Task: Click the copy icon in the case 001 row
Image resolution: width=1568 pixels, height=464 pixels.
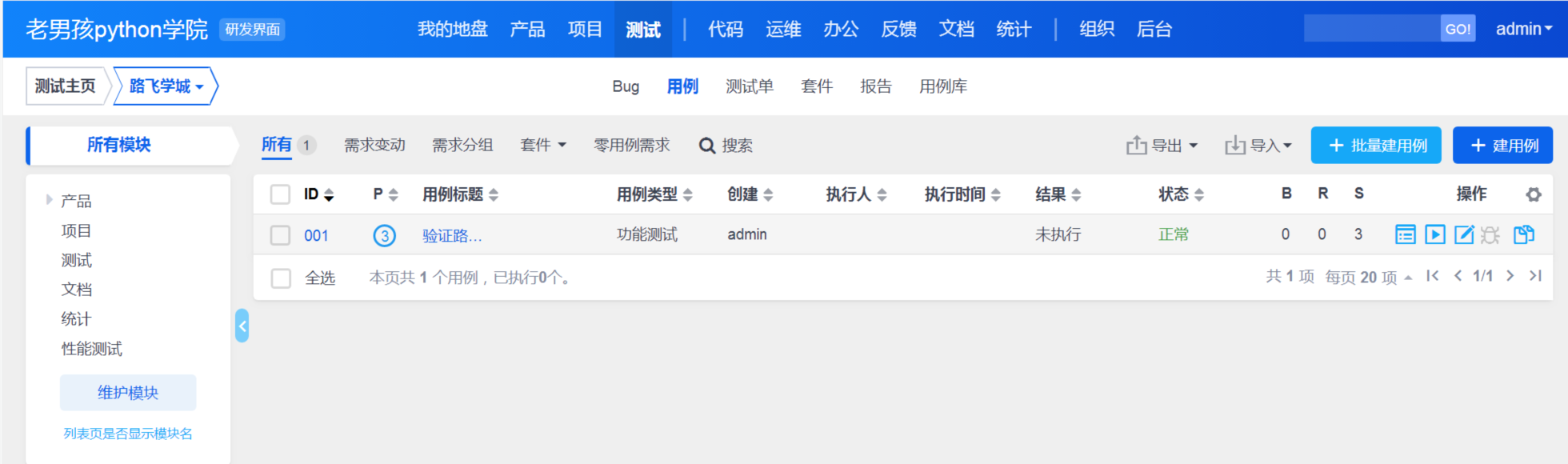Action: [x=1524, y=234]
